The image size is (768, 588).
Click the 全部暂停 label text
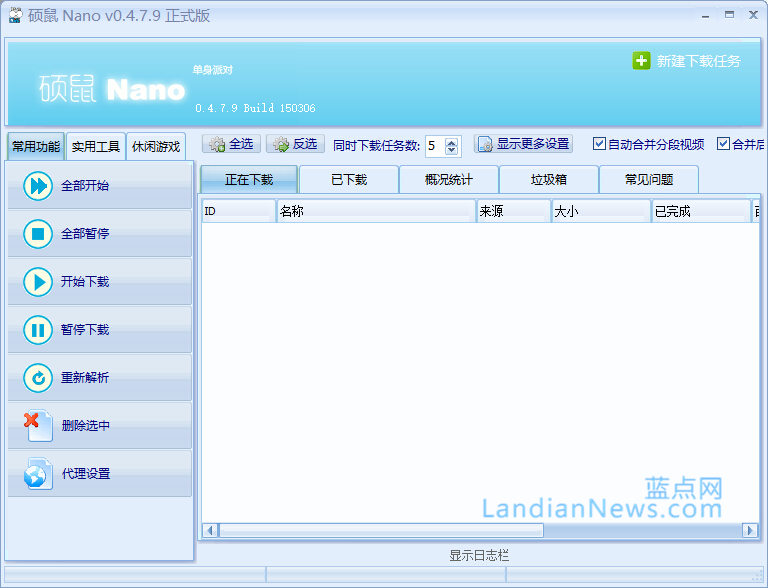85,234
